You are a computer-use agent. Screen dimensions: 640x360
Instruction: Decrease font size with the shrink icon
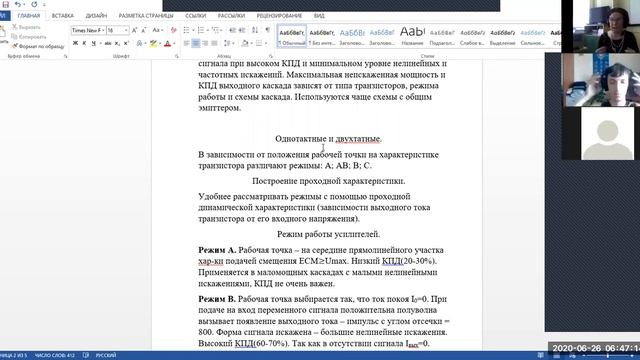pyautogui.click(x=144, y=30)
